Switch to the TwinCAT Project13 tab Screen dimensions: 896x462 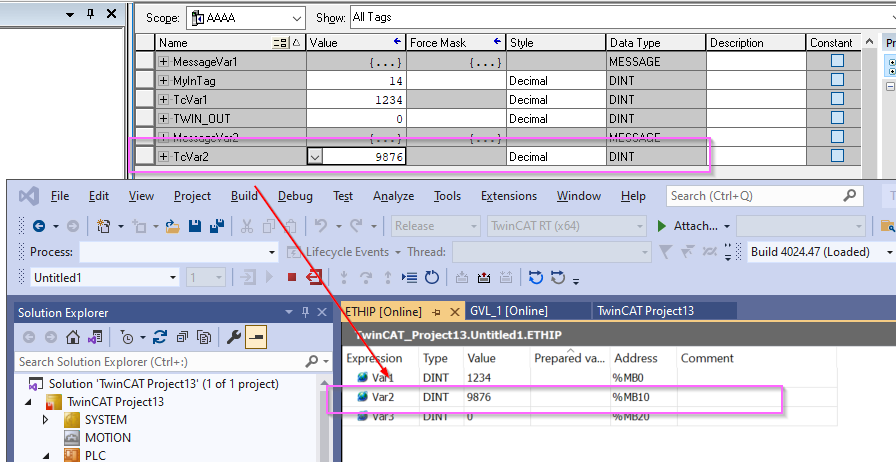coord(645,311)
